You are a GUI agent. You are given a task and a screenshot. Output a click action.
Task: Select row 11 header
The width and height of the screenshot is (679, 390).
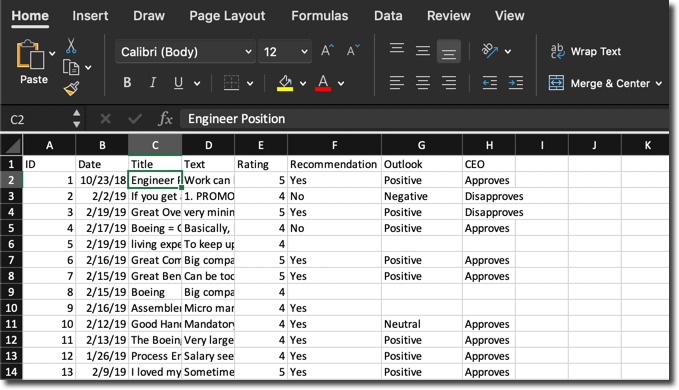click(11, 324)
